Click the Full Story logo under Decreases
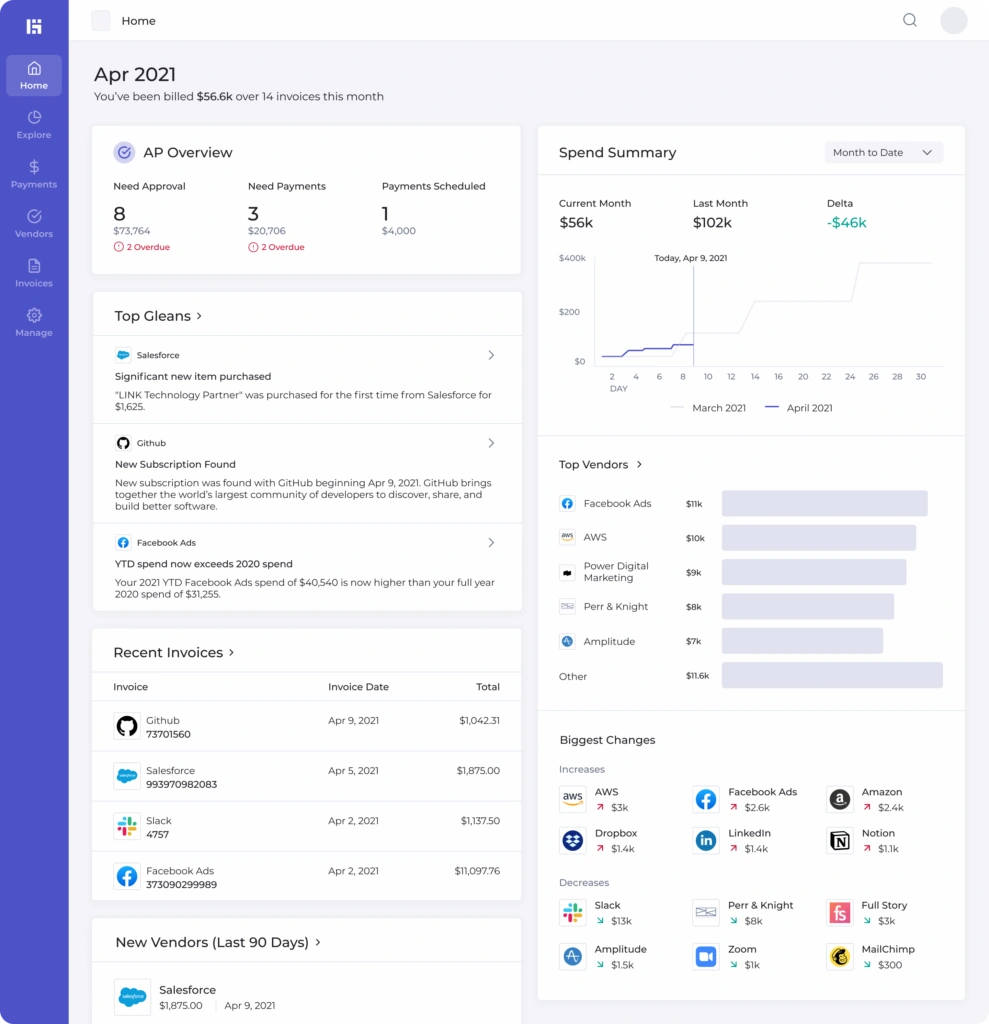Screen dimensions: 989x1024 point(839,912)
